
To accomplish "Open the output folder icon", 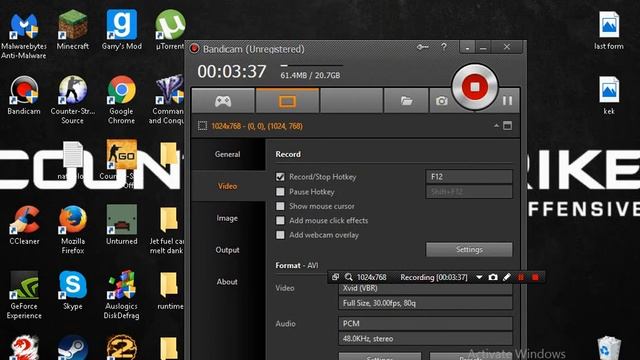I will (x=406, y=100).
